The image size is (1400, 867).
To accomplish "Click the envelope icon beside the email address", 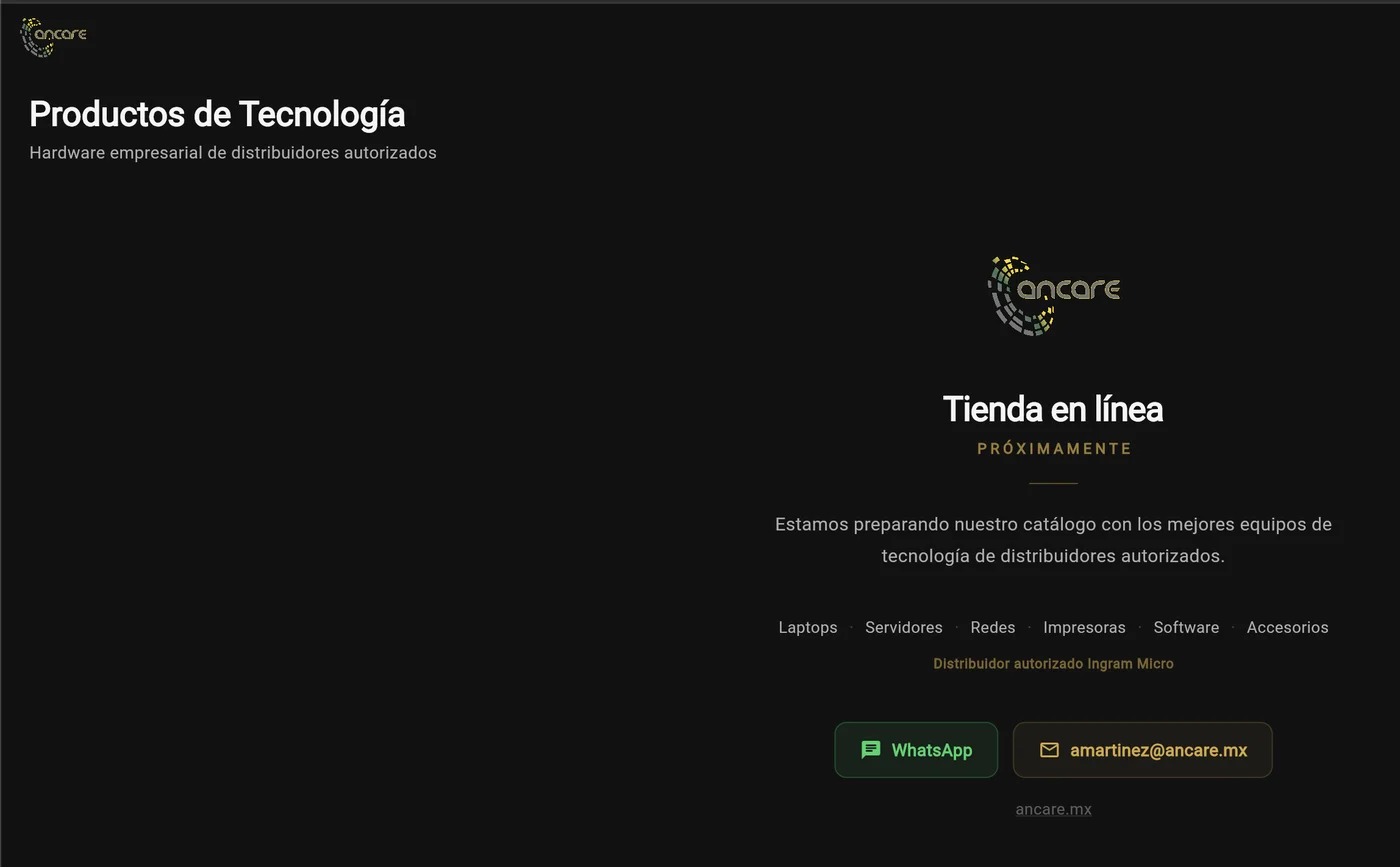I will [x=1049, y=750].
